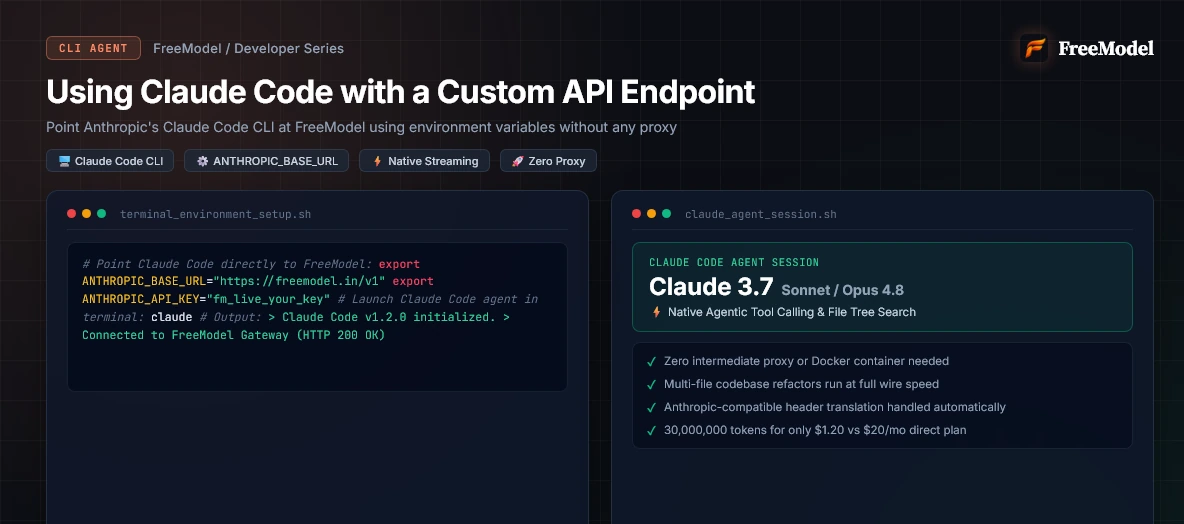Click red close dot in terminal_environment_setup.sh window
1184x524 pixels.
[72, 214]
